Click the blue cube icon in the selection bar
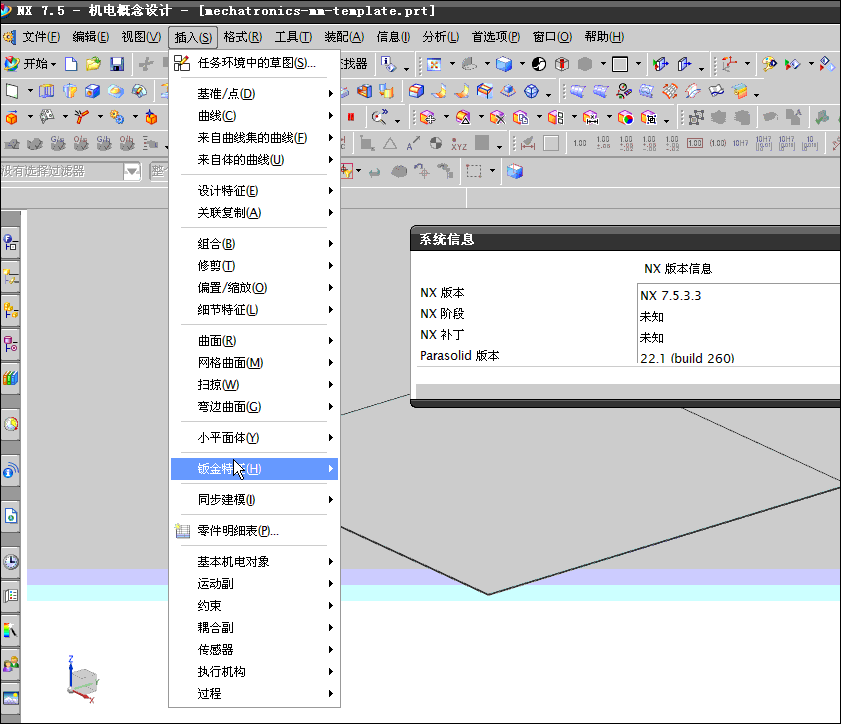This screenshot has width=841, height=724. 514,172
